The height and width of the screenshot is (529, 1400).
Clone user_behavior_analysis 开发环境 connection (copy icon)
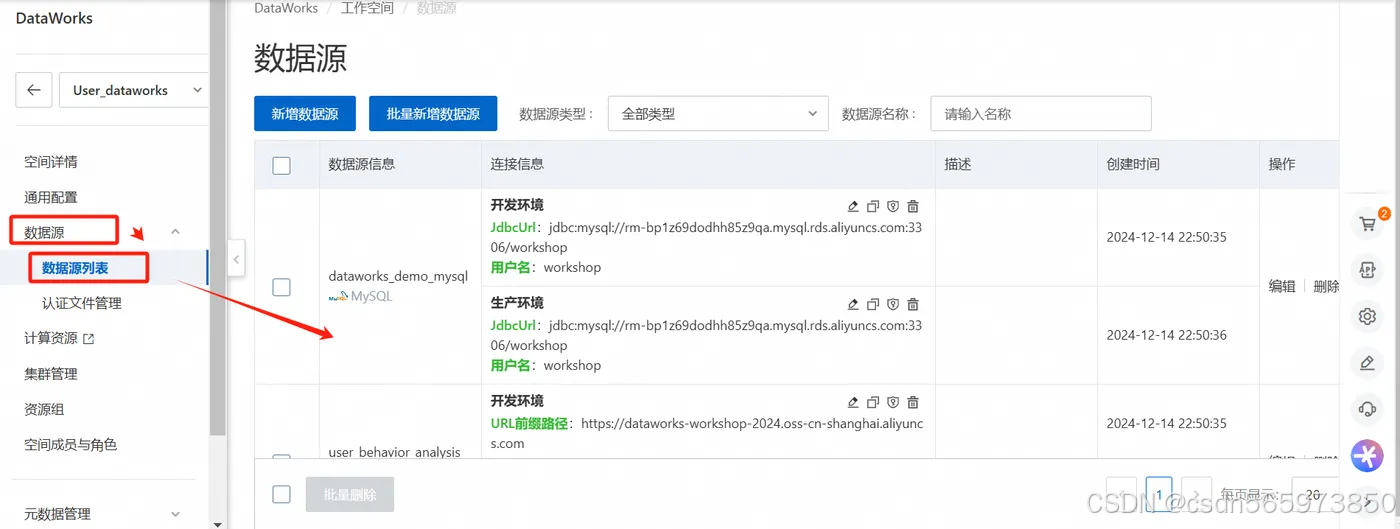[873, 402]
